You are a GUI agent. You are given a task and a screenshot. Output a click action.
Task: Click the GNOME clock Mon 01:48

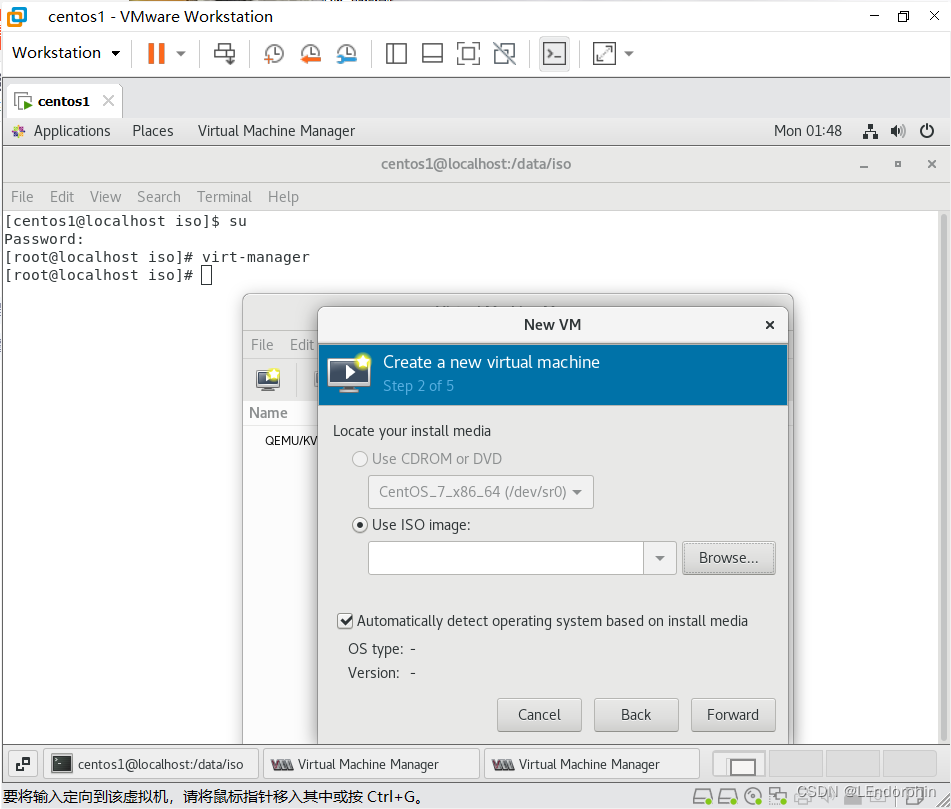coord(807,131)
